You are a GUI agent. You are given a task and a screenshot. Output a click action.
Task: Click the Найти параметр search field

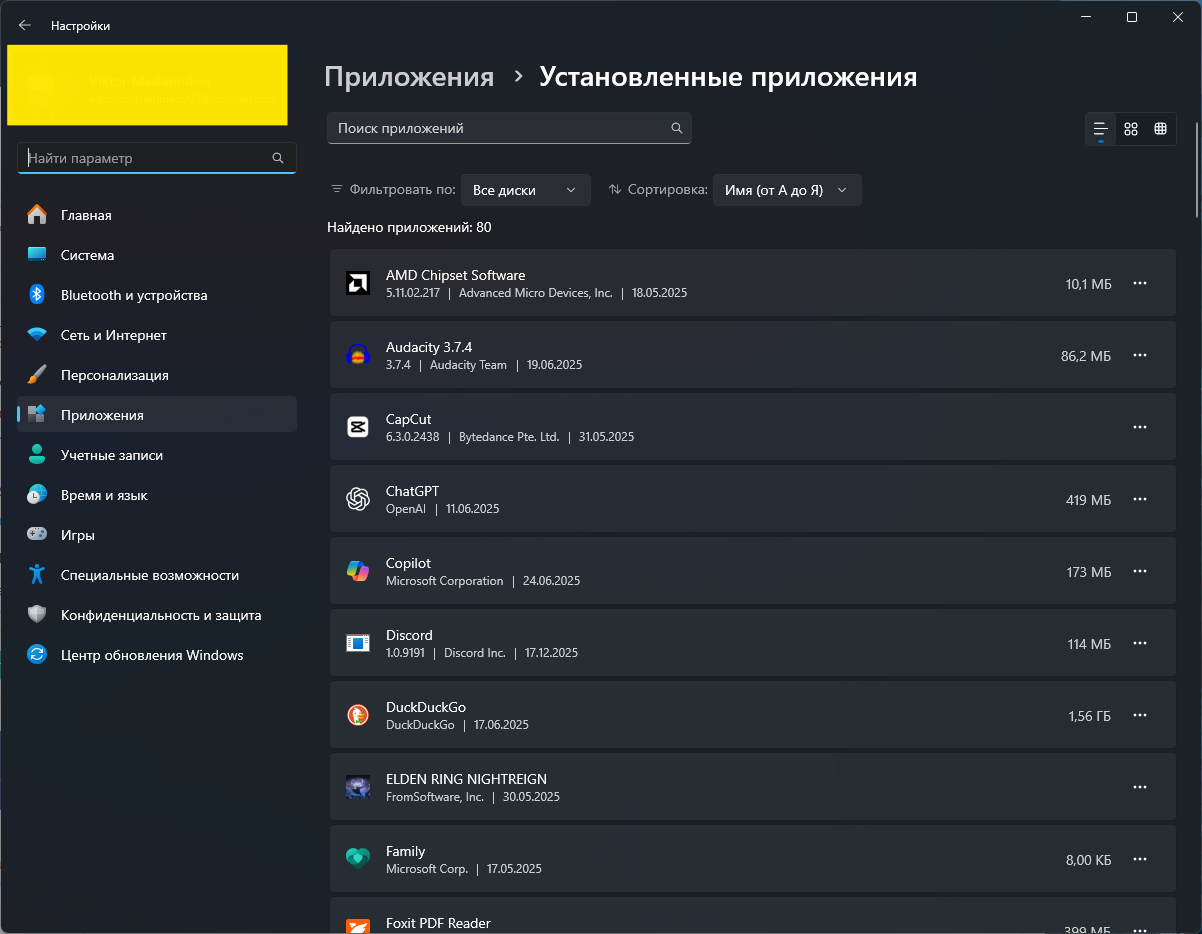[157, 158]
